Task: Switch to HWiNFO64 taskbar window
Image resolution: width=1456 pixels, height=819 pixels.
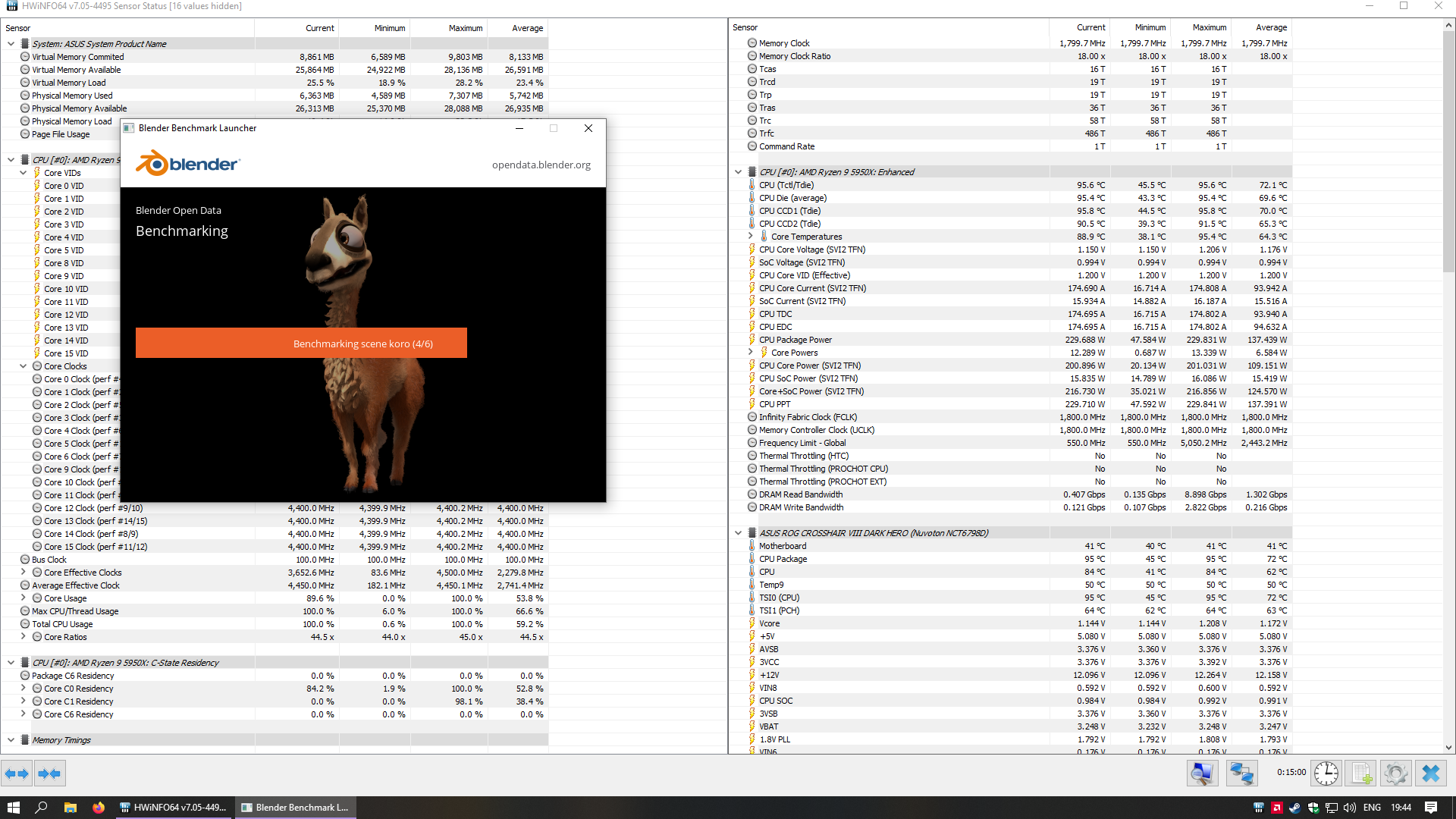Action: point(174,808)
